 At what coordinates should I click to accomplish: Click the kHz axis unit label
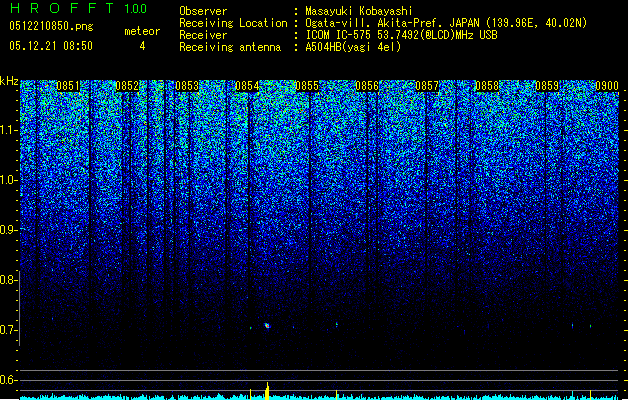tap(9, 81)
